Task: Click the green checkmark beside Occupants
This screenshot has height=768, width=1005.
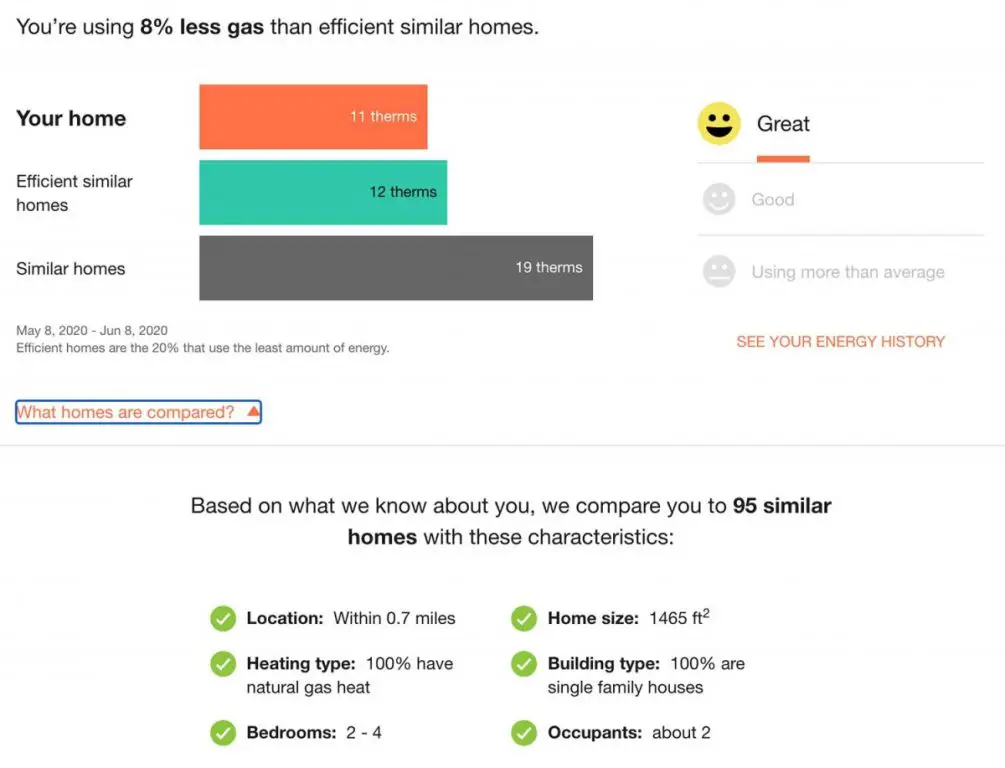Action: (524, 733)
